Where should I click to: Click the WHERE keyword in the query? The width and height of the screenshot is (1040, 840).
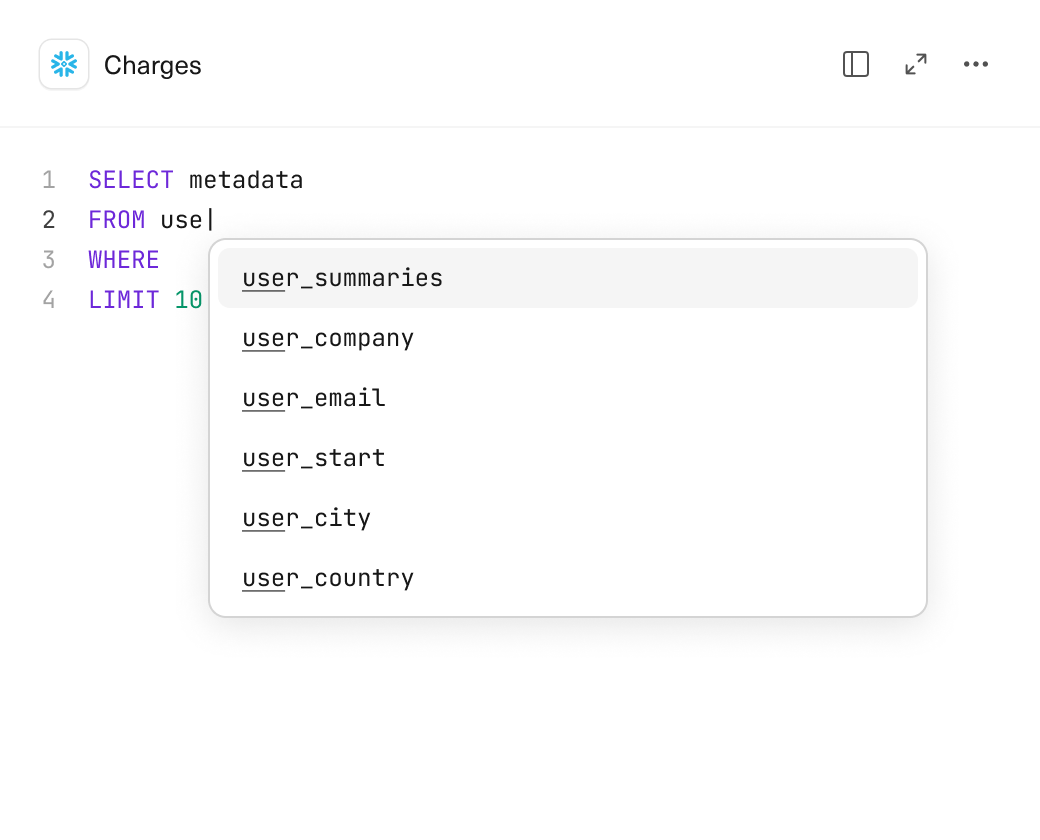124,260
